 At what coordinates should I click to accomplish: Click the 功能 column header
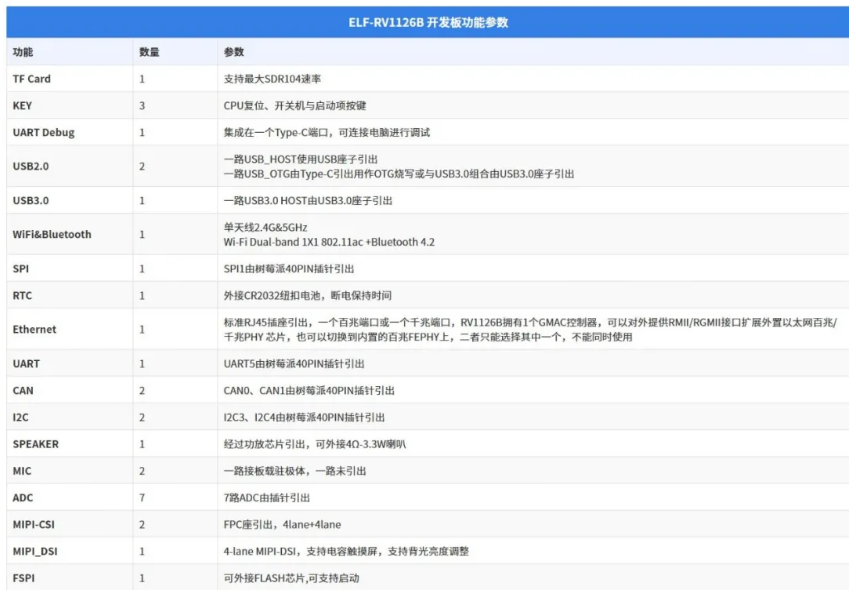coord(23,52)
